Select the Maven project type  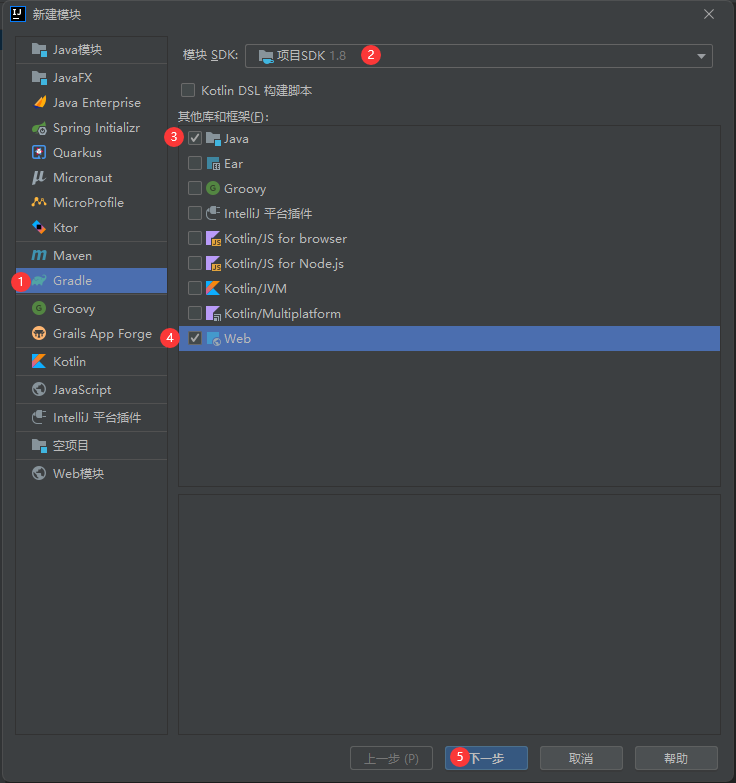(91, 256)
